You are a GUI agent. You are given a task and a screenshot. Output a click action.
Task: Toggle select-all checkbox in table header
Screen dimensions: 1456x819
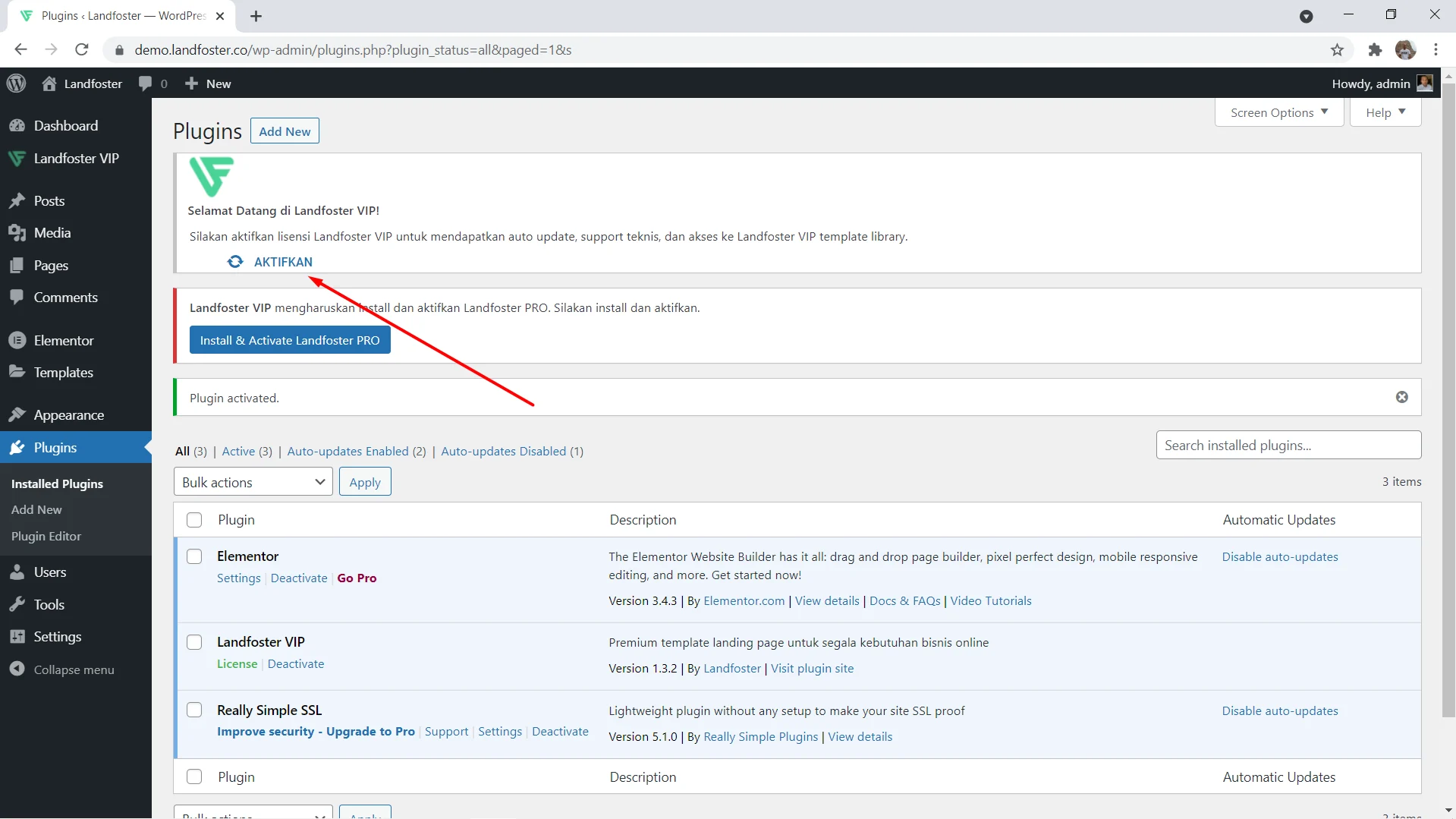click(x=194, y=520)
